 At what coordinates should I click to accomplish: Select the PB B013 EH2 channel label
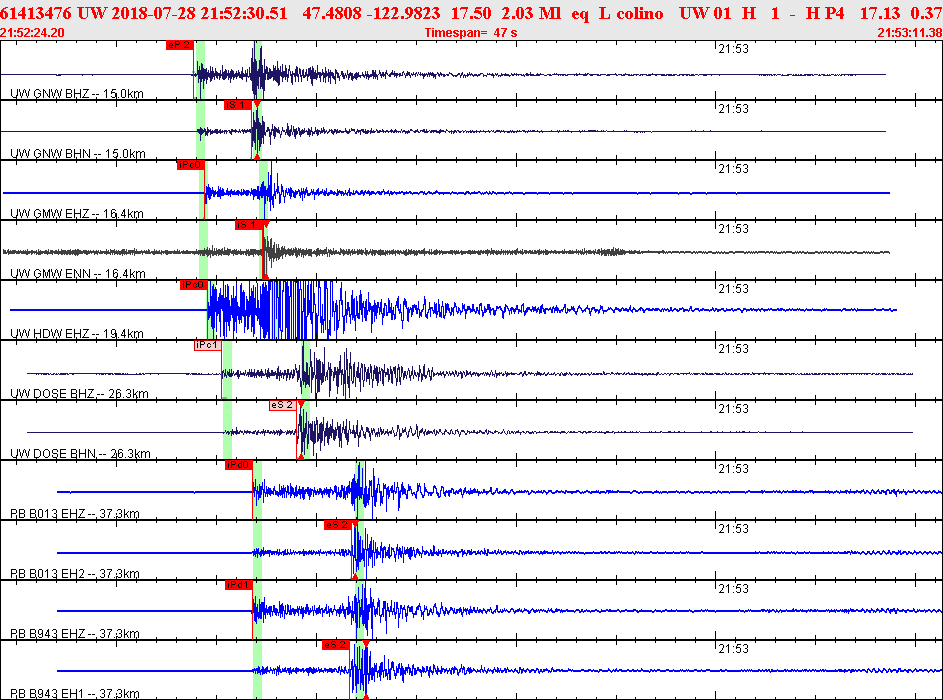tap(75, 574)
